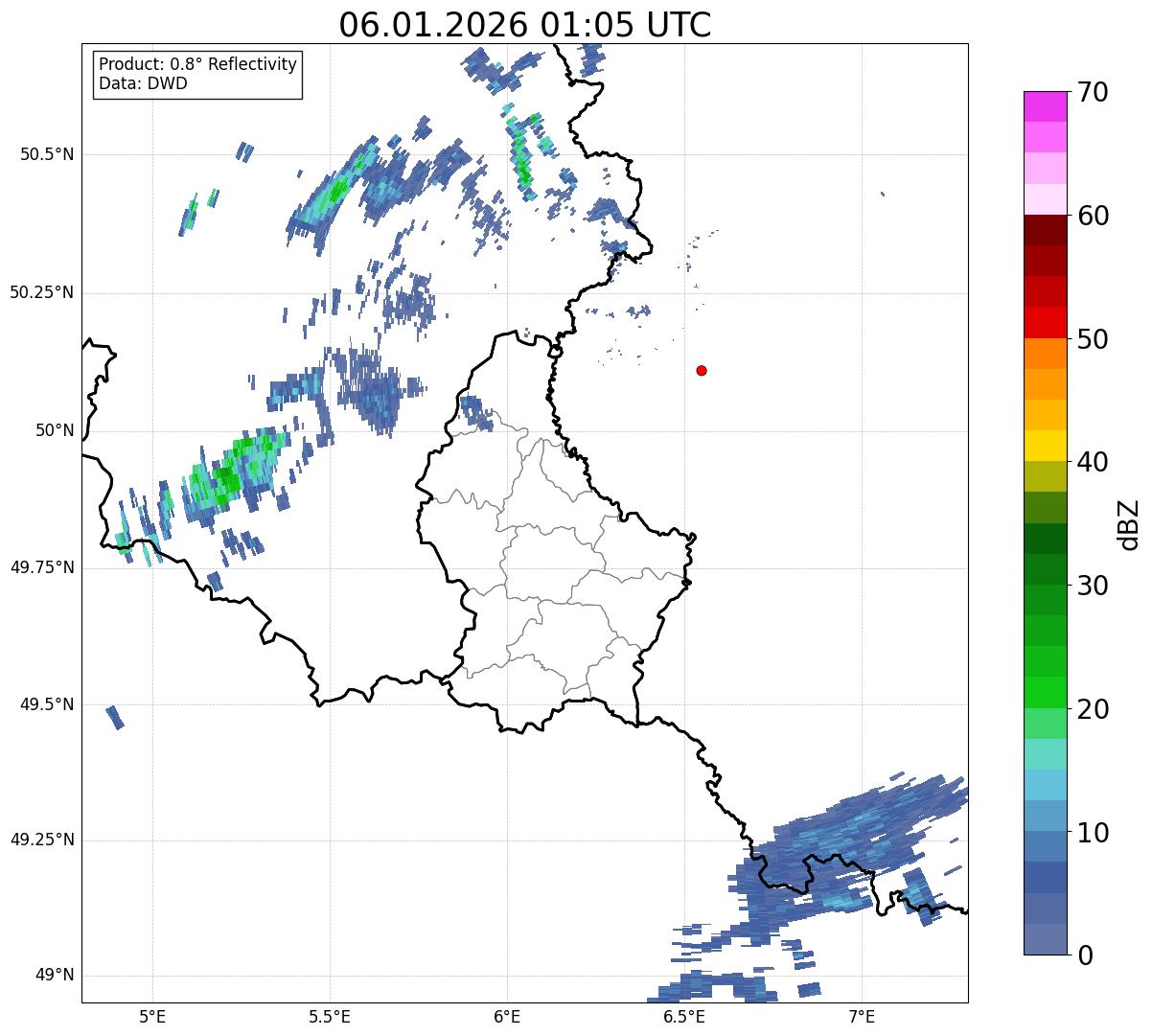Click the turquoise colorbar segment near 17
Screen dimensions: 1152x1036
tap(1045, 753)
